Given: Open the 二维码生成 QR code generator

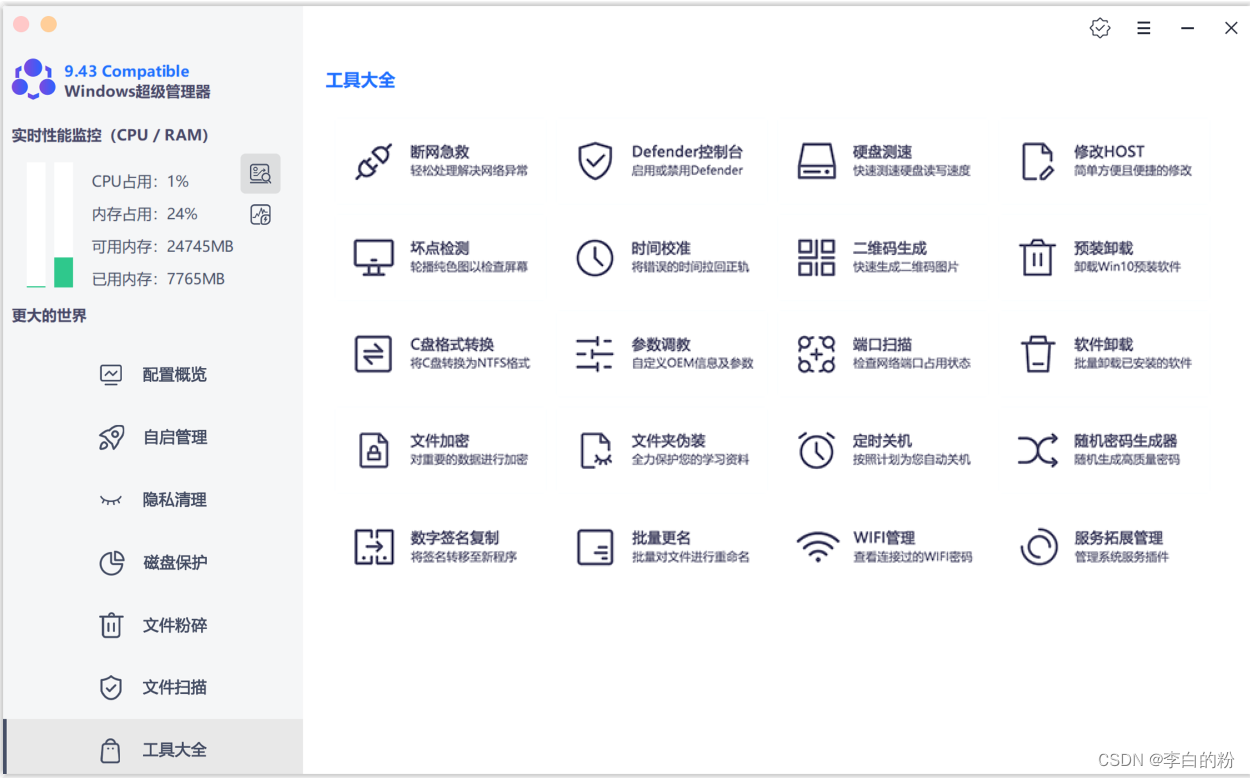Looking at the screenshot, I should [x=880, y=256].
